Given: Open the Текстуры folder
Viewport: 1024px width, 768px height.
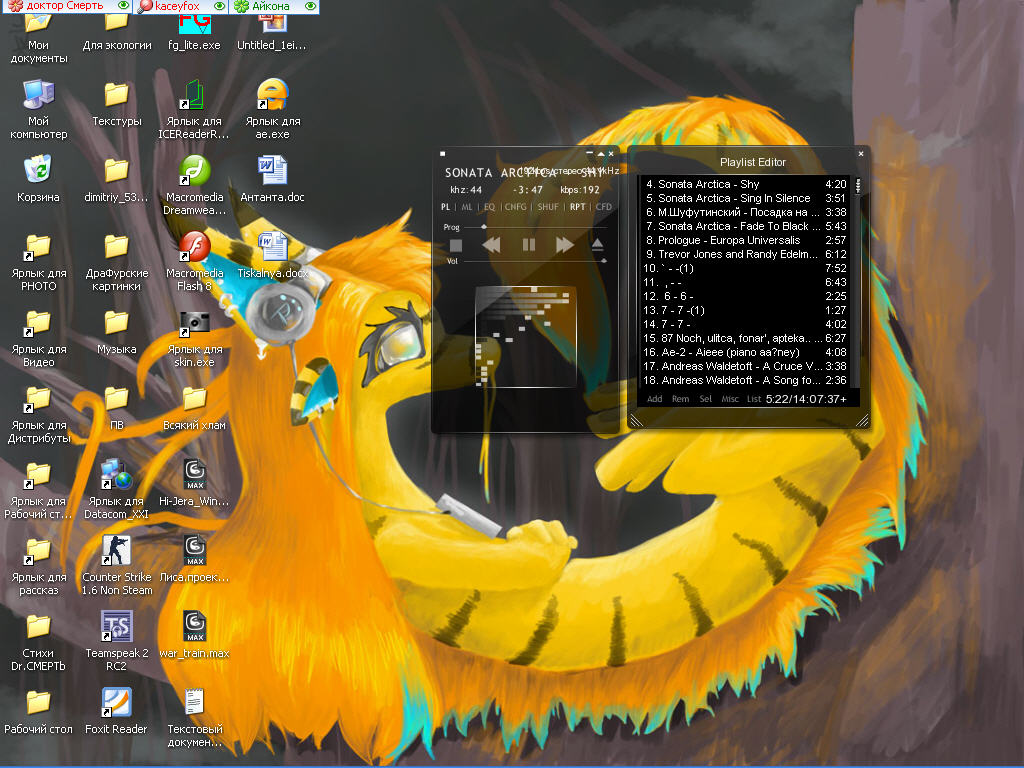Looking at the screenshot, I should 116,95.
